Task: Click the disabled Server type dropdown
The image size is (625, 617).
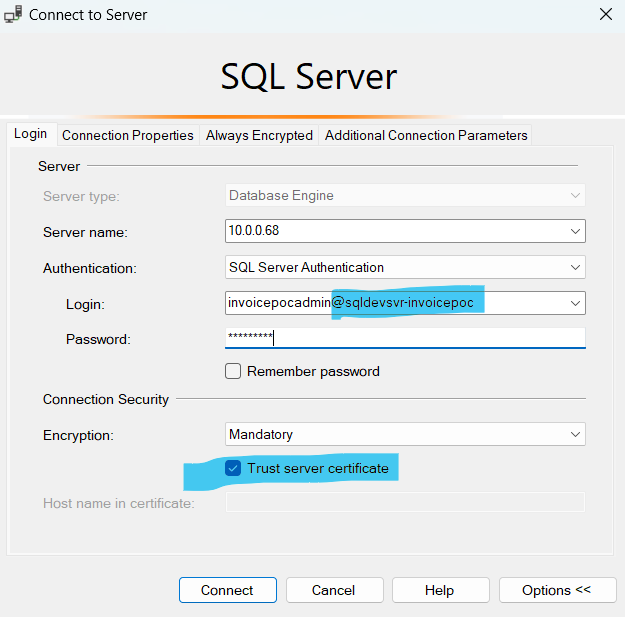Action: pyautogui.click(x=405, y=195)
